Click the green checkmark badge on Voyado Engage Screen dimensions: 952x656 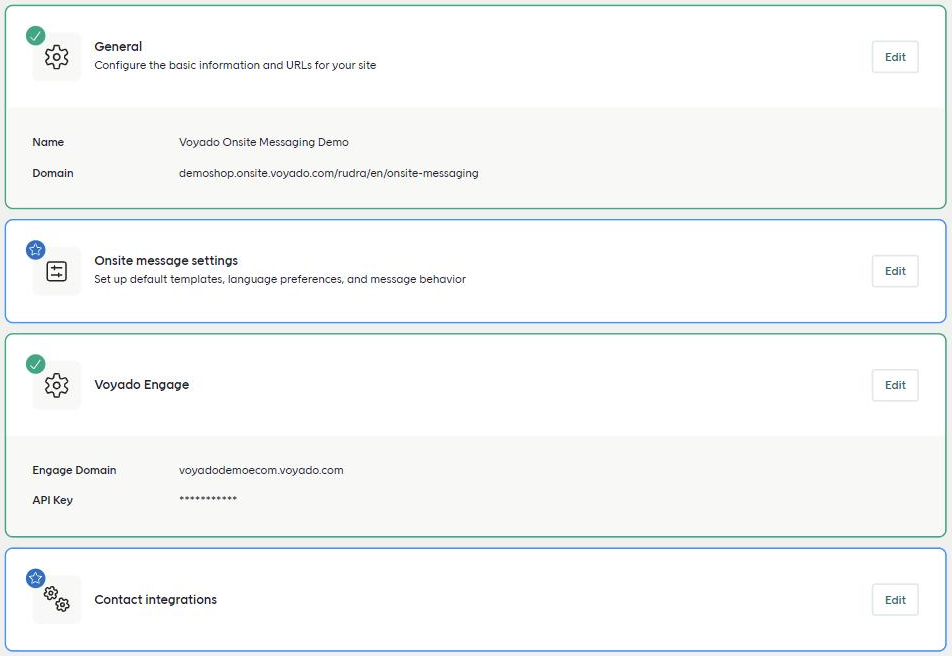pyautogui.click(x=36, y=364)
